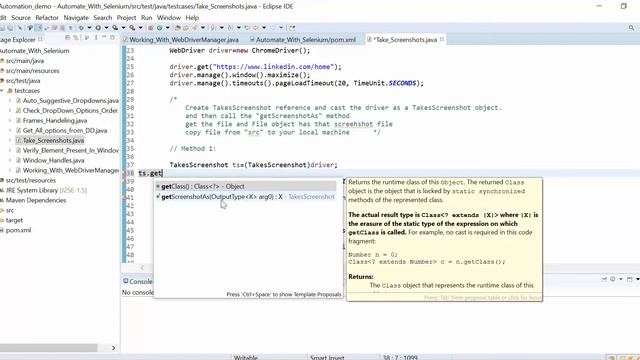The width and height of the screenshot is (640, 360).
Task: Open the Package Explorer view menu
Action: pos(96,38)
